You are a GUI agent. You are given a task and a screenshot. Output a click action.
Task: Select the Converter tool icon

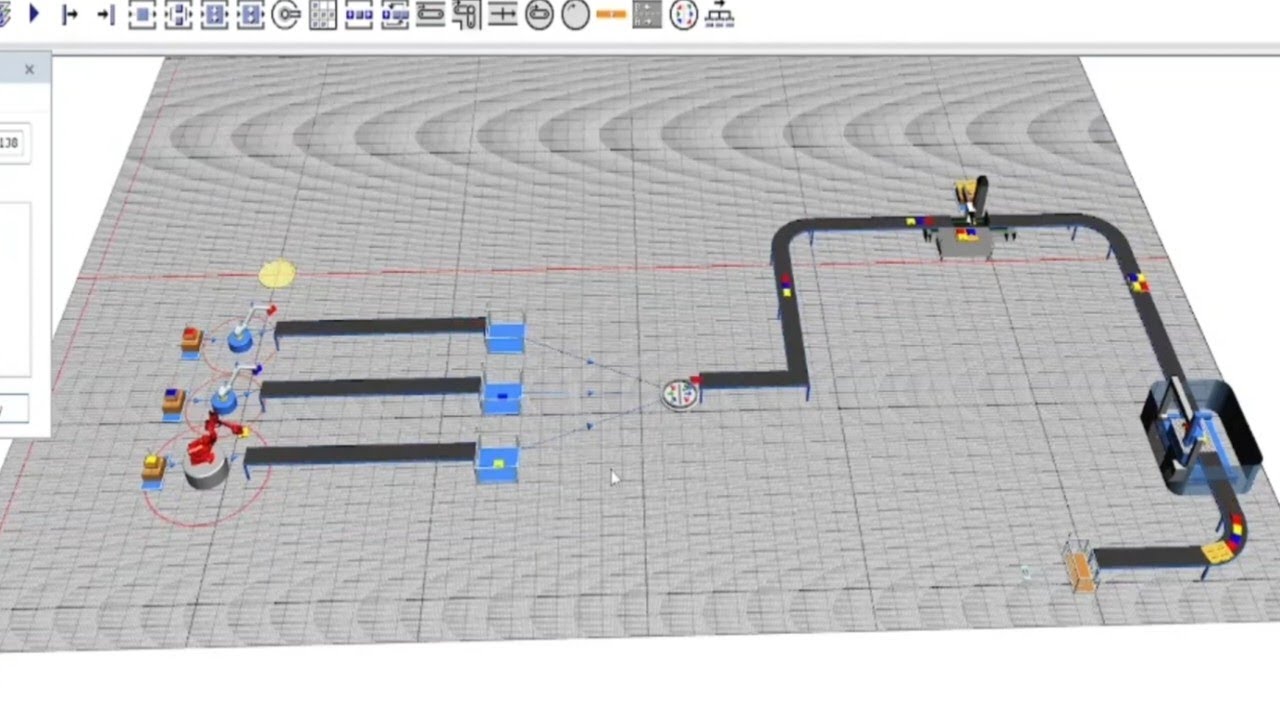[503, 14]
